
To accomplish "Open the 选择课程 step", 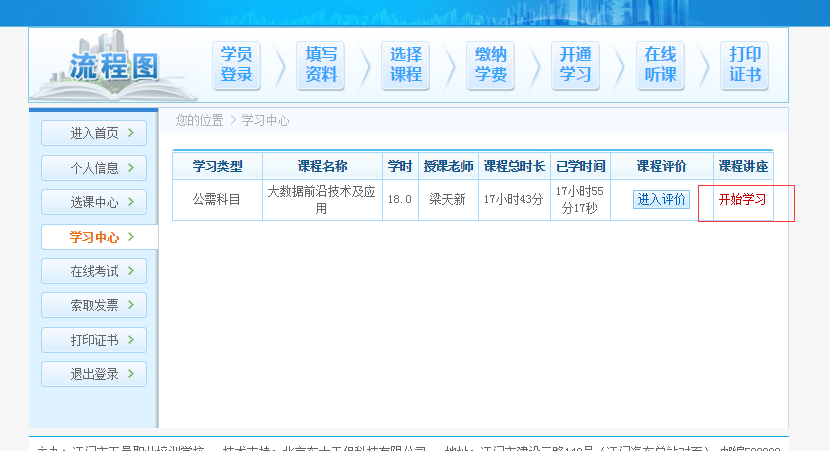I will click(x=406, y=65).
